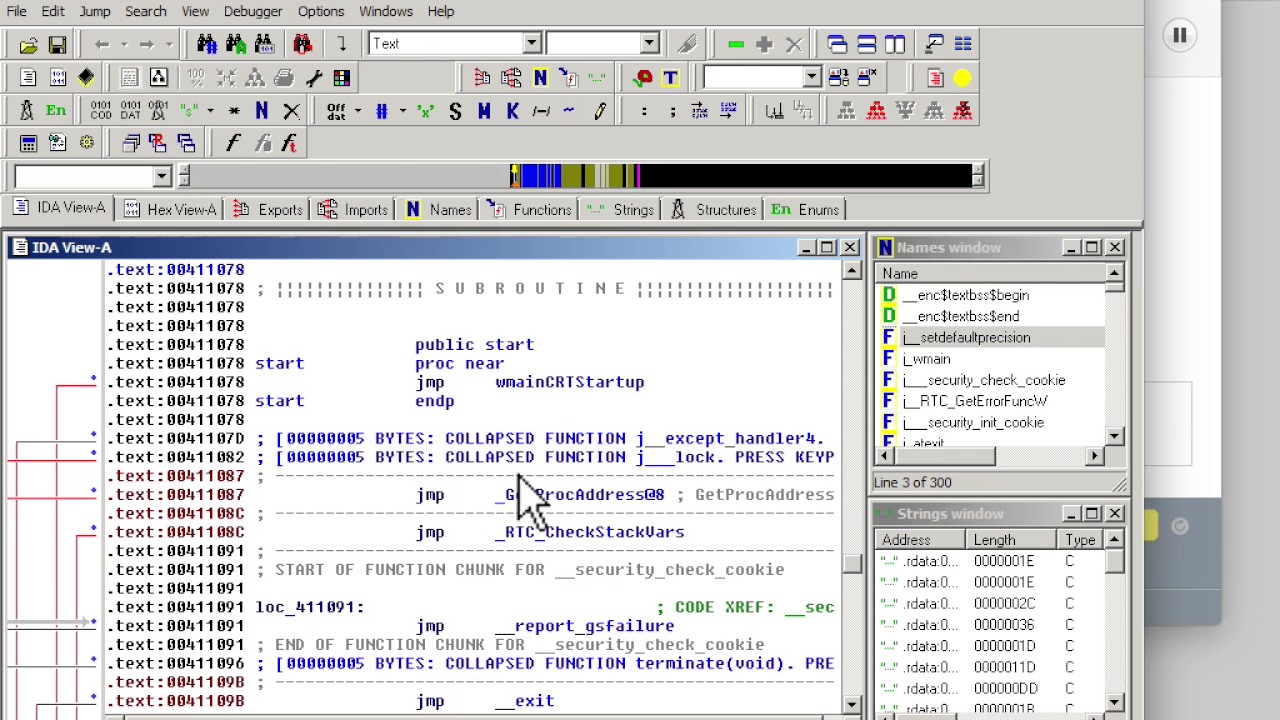This screenshot has width=1280, height=720.
Task: Open the empty combo box next to Text
Action: 649,44
